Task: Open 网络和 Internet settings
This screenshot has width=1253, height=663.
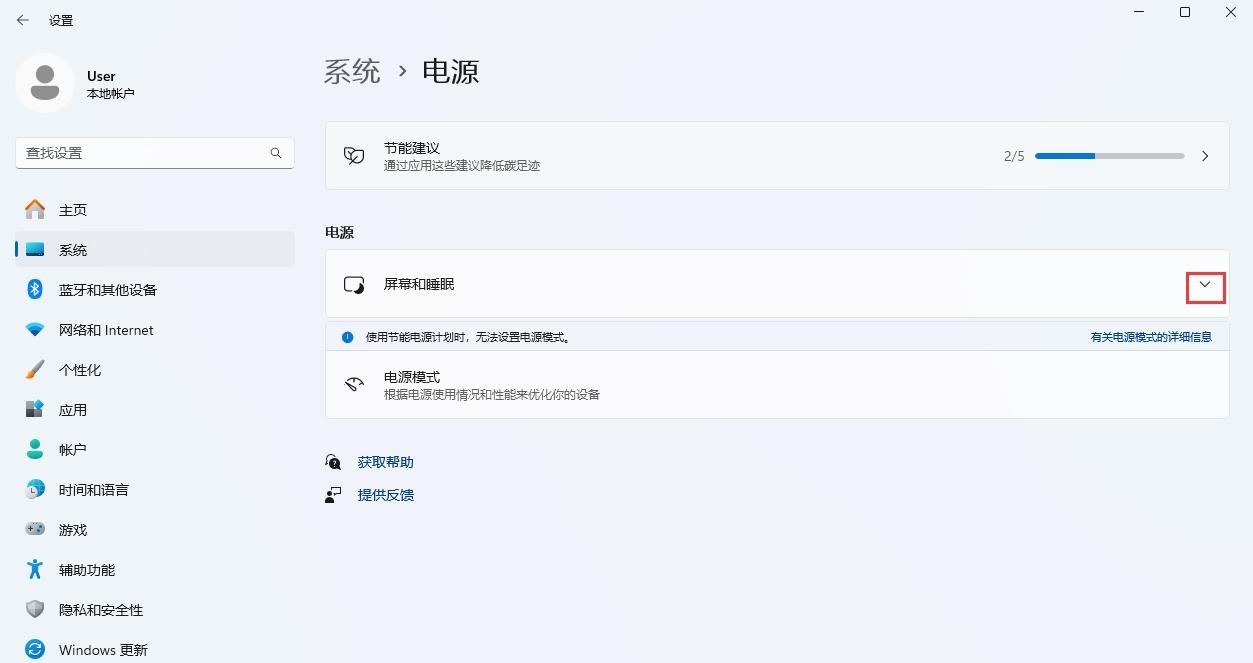Action: [106, 329]
